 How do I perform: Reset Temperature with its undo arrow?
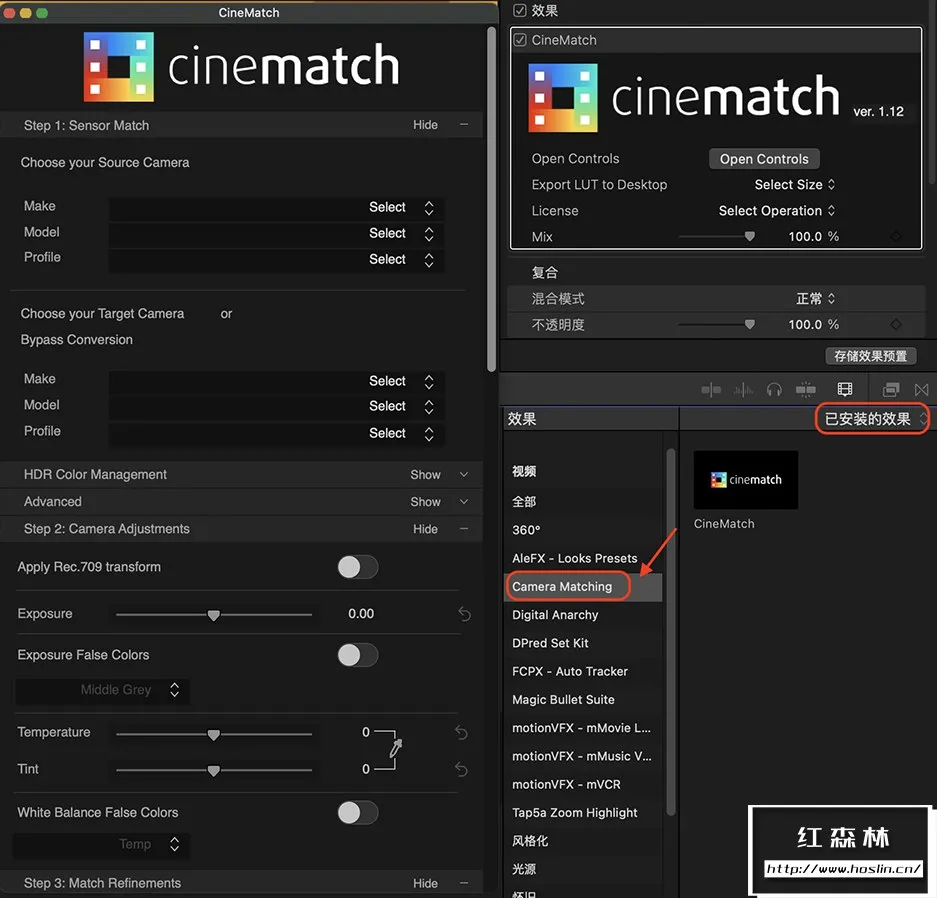point(461,733)
